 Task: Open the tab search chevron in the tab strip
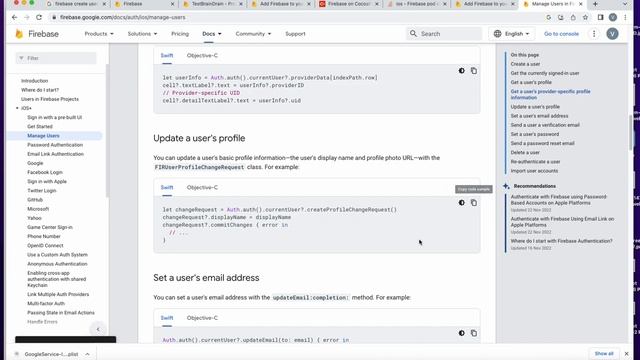tap(625, 4)
